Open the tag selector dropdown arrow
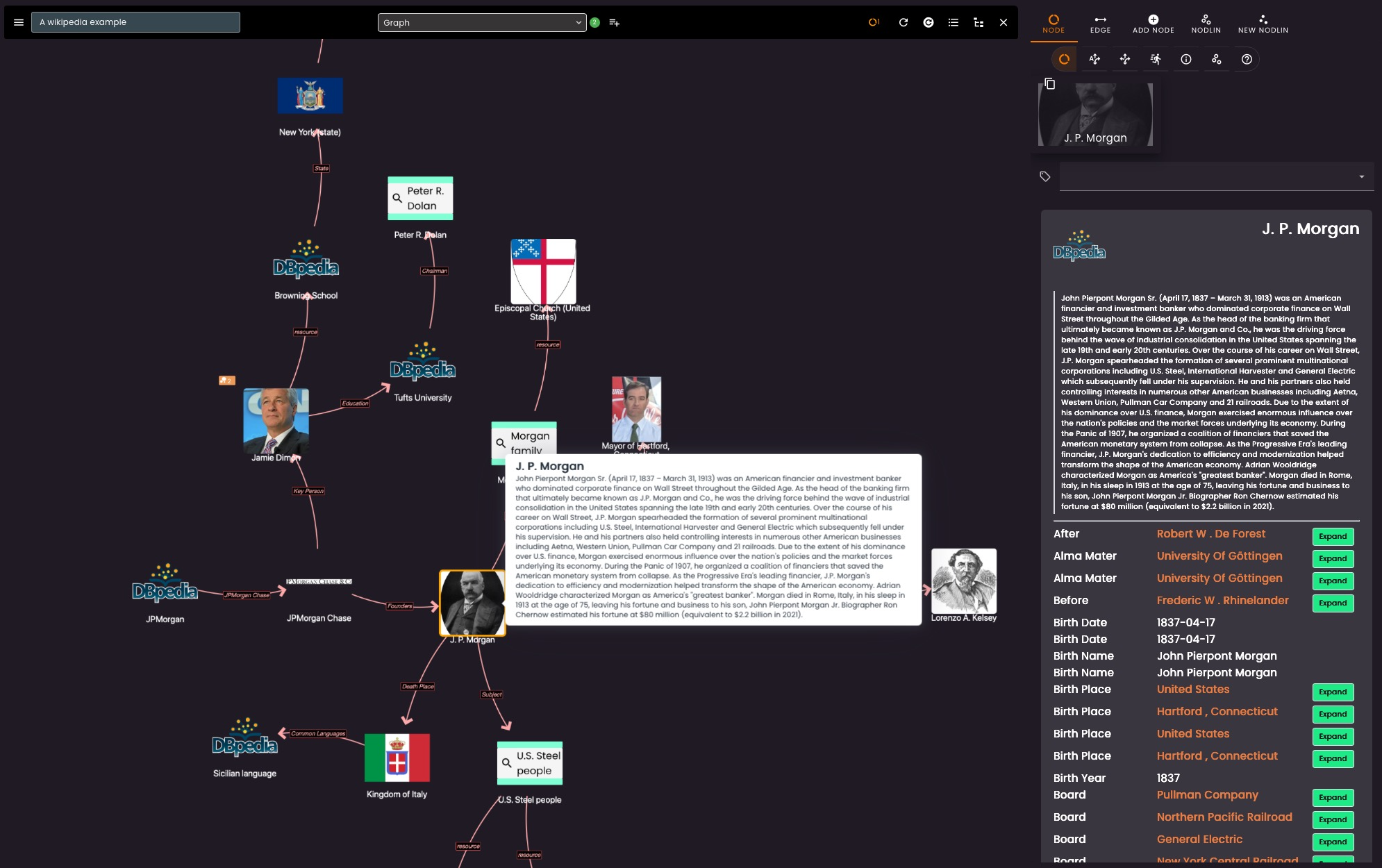 1361,176
